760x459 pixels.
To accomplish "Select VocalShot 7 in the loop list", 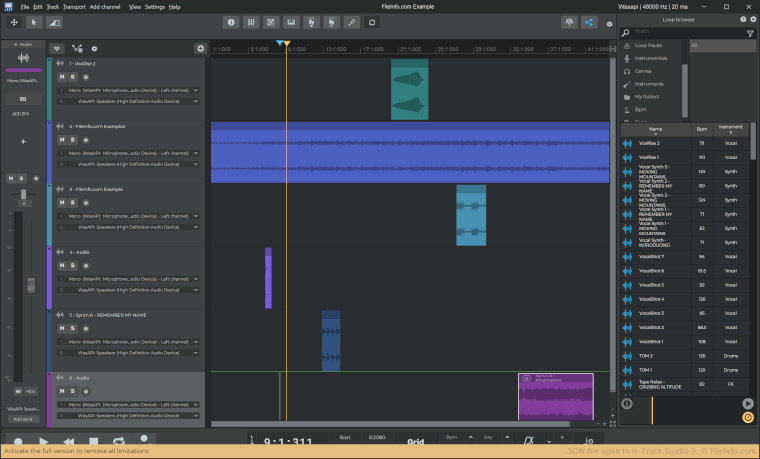I will (x=652, y=257).
